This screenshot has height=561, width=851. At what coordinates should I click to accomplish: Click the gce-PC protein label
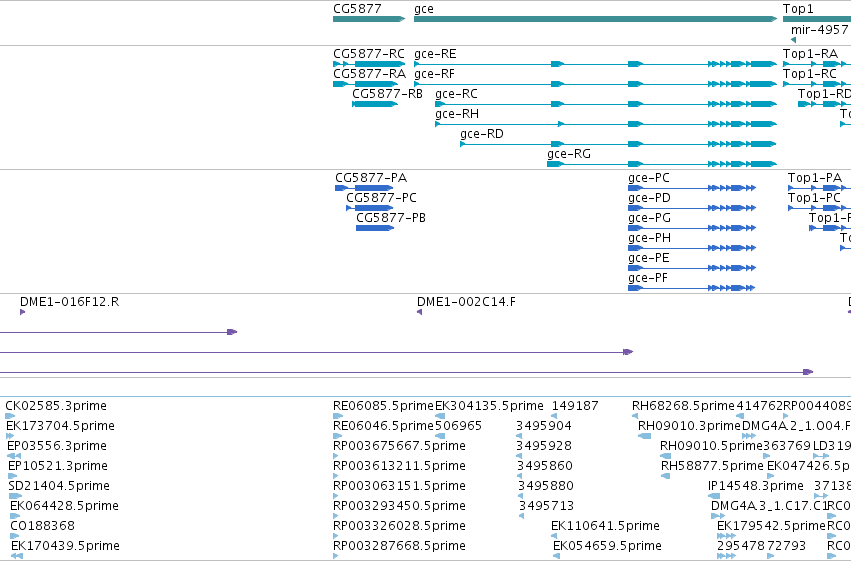(649, 178)
